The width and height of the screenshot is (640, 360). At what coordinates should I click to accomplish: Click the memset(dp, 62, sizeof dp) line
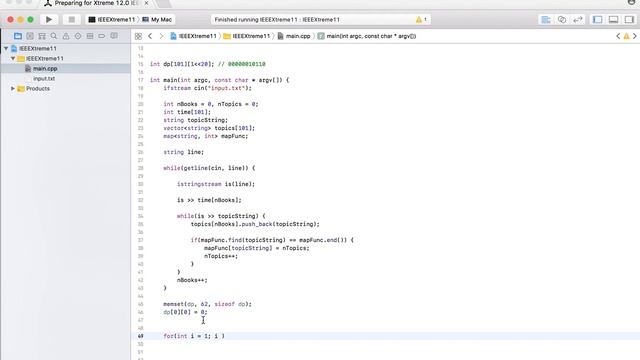[207, 304]
